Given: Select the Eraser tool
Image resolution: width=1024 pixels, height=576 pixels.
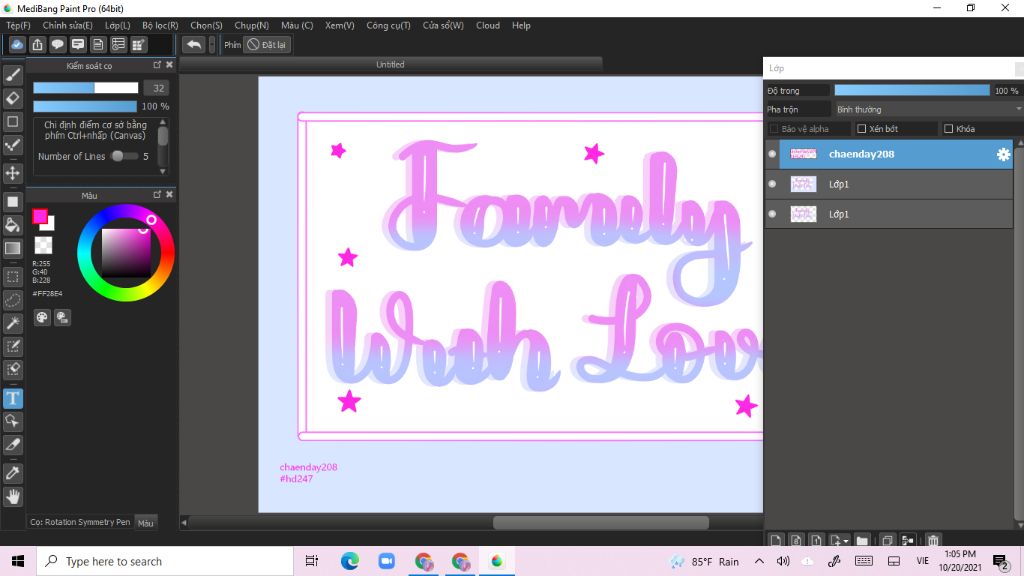Looking at the screenshot, I should click(x=12, y=99).
